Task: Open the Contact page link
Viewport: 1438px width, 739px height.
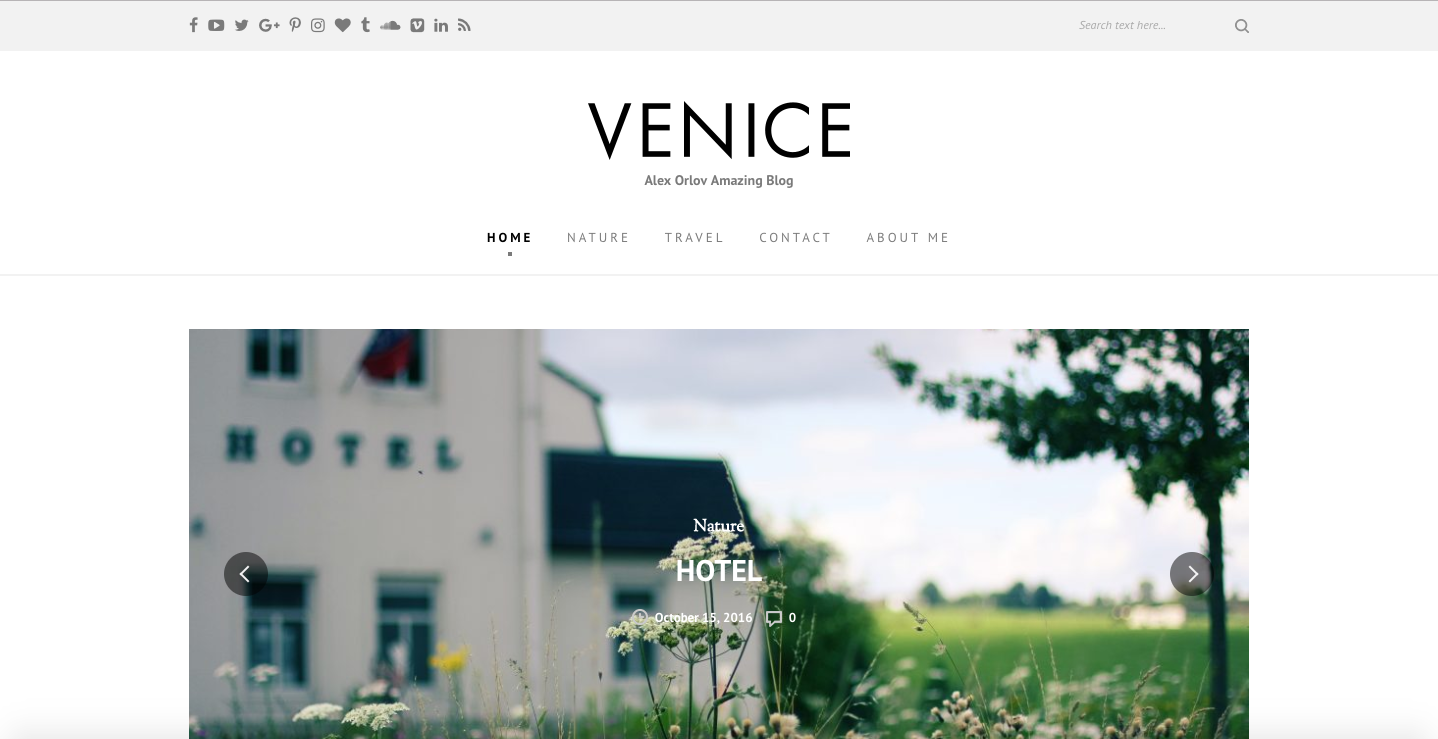Action: pos(795,238)
